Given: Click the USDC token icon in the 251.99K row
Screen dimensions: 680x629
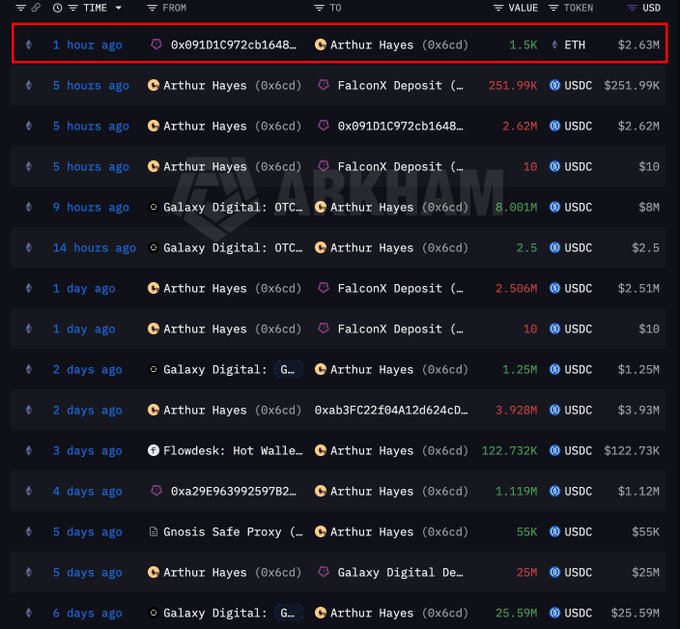Looking at the screenshot, I should click(x=555, y=85).
